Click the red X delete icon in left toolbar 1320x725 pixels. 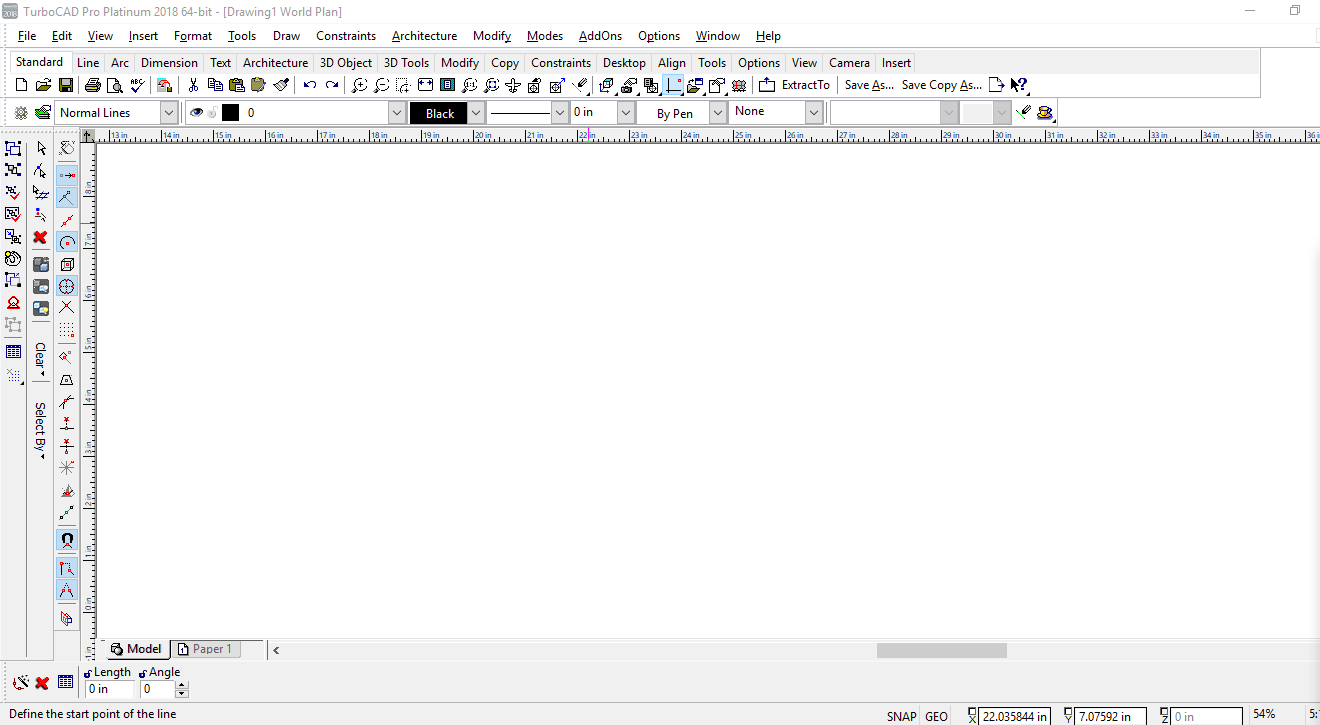pyautogui.click(x=40, y=237)
